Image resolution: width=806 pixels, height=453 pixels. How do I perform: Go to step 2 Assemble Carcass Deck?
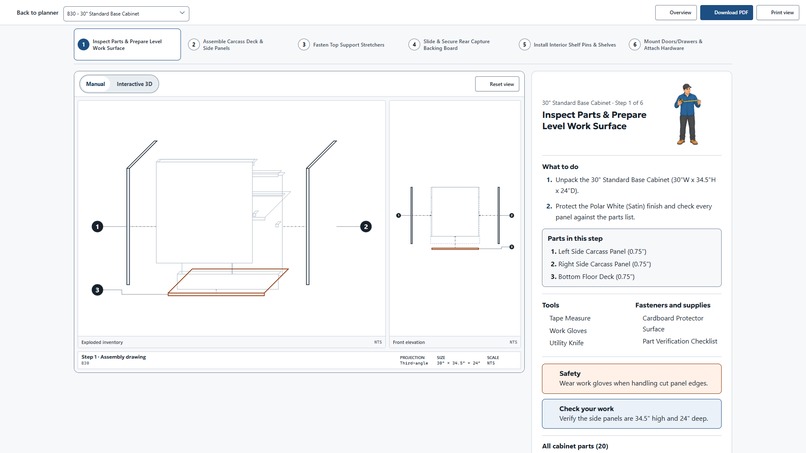[x=233, y=45]
